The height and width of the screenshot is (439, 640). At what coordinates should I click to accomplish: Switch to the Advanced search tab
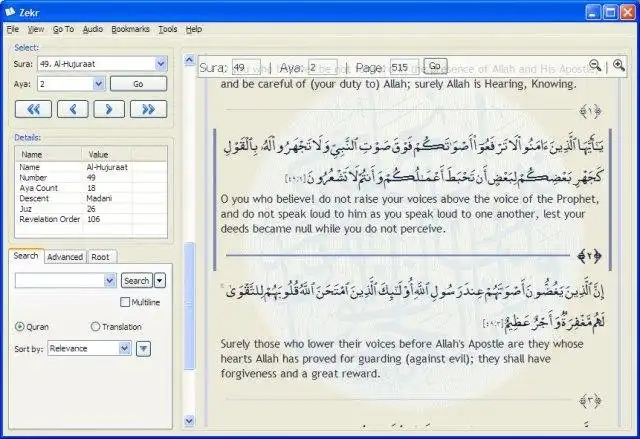(65, 257)
